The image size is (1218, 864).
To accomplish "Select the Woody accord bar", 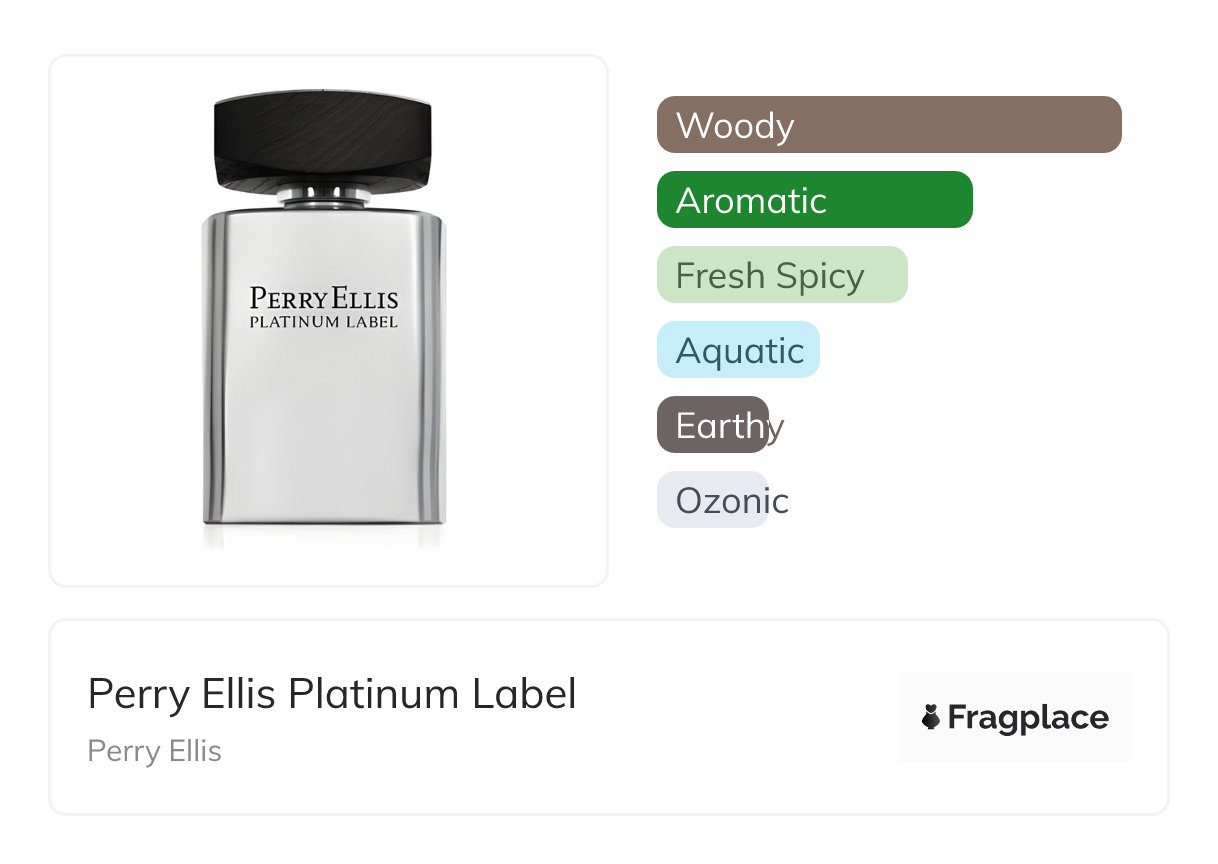I will [x=888, y=125].
